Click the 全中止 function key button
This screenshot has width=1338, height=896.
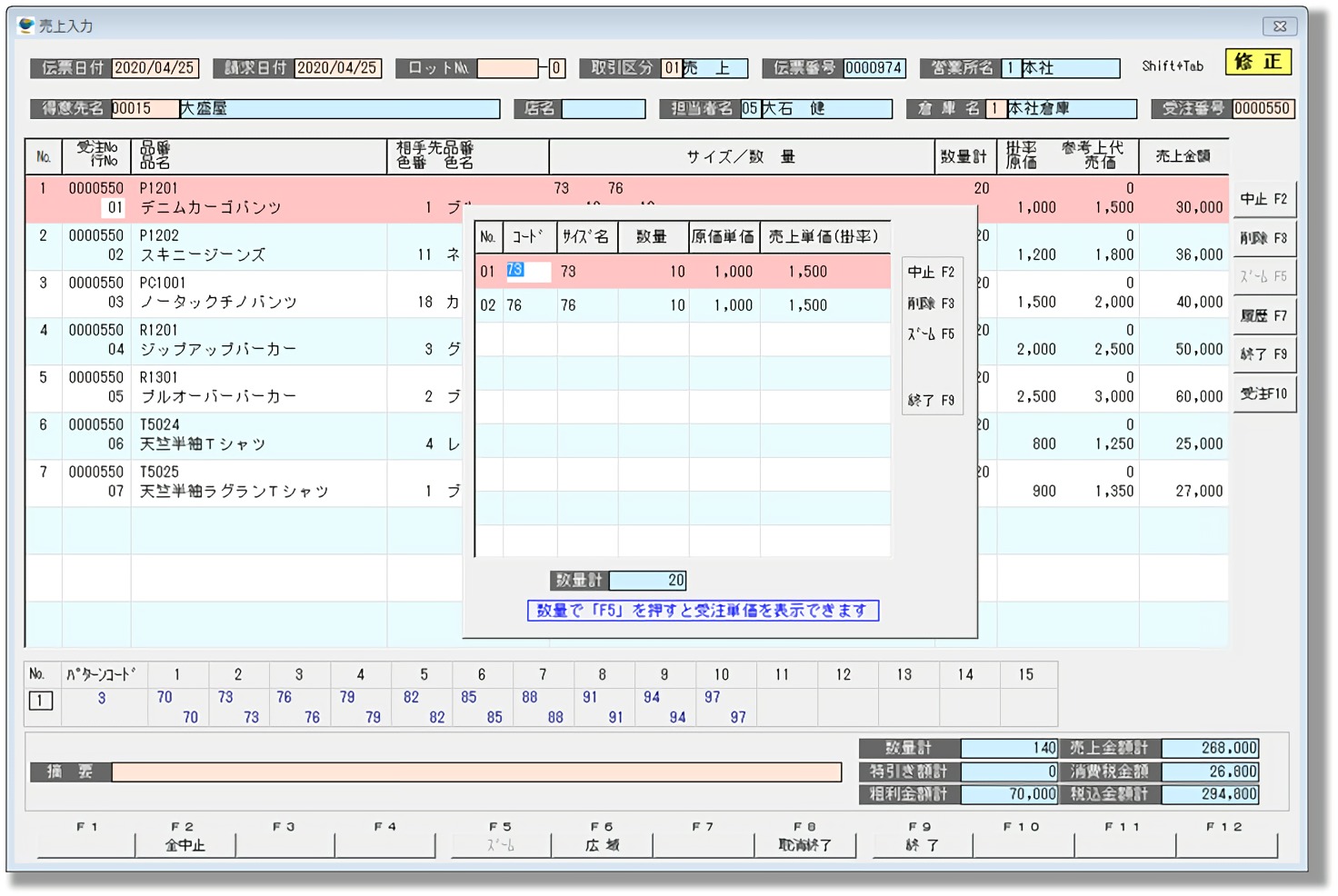(x=185, y=845)
